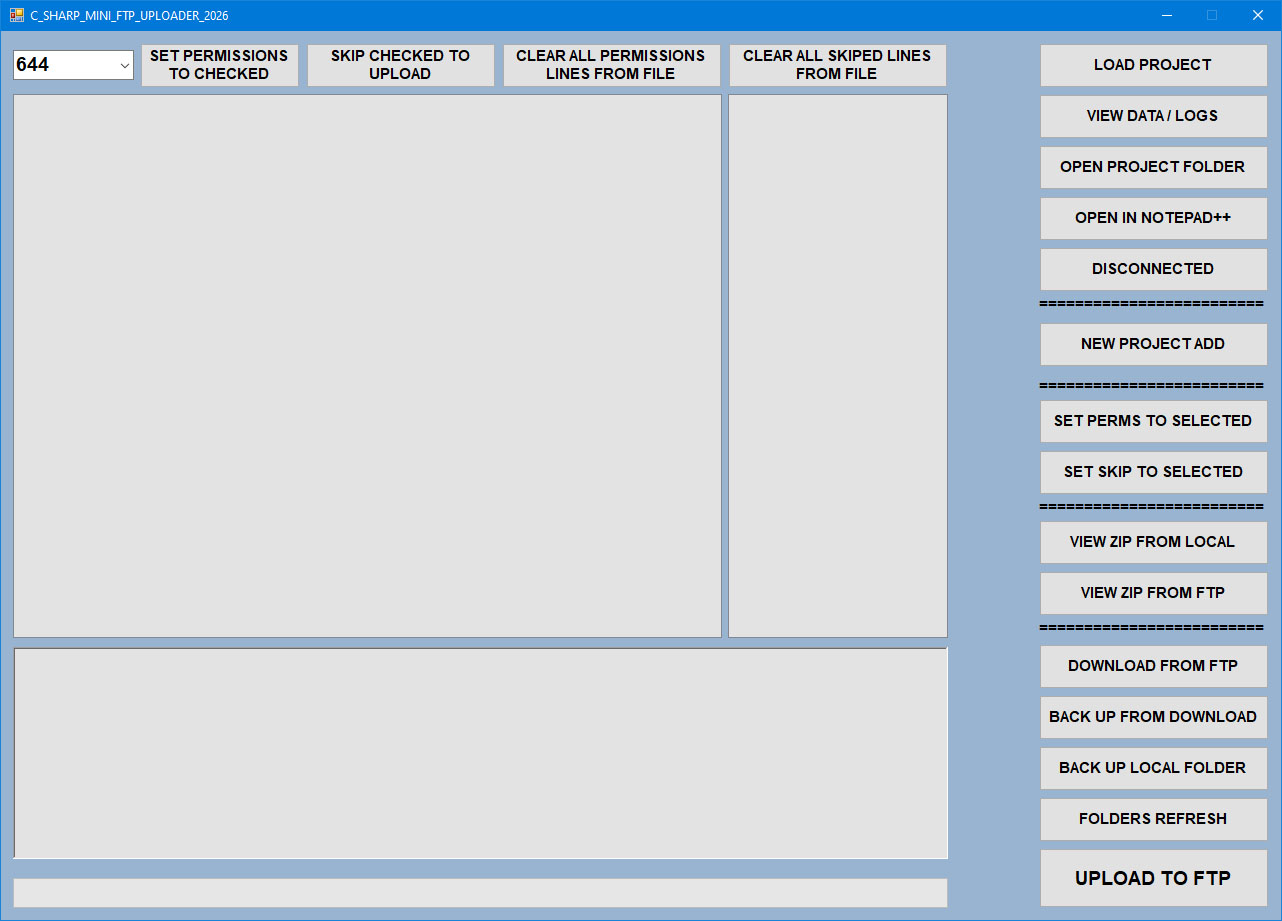Click the DISCONNECTED status button
The image size is (1282, 921).
tap(1153, 269)
